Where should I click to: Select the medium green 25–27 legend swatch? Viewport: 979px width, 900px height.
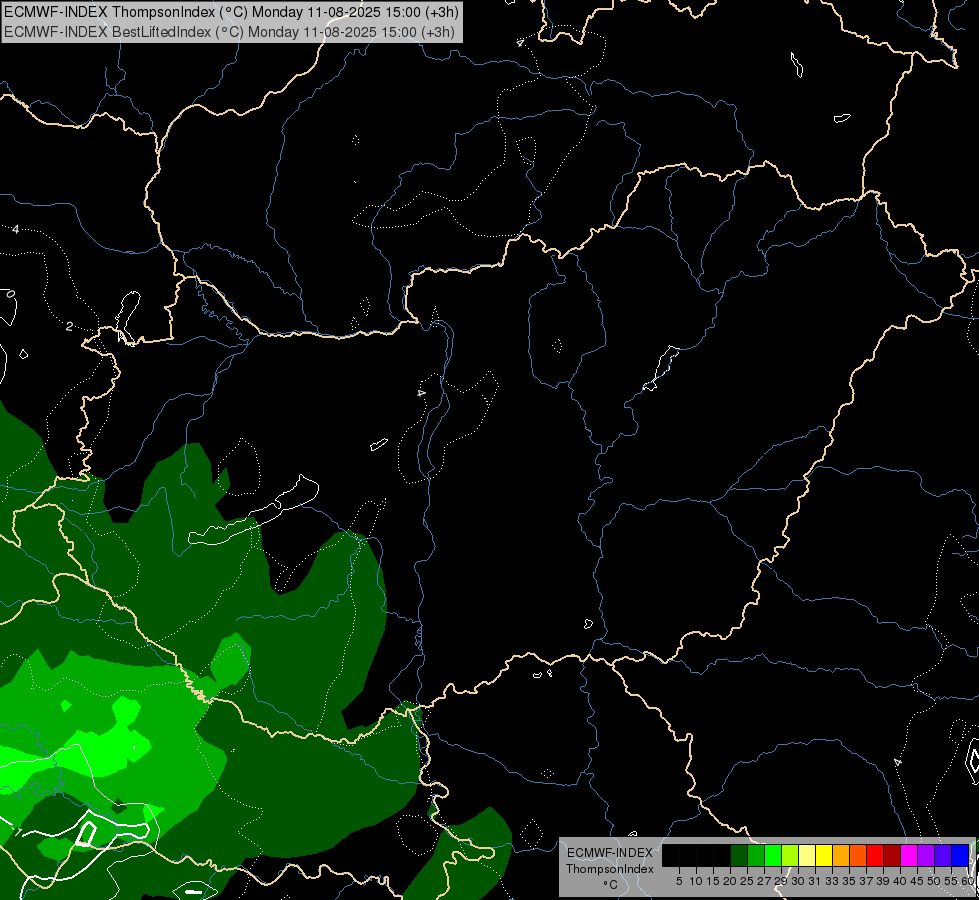point(756,855)
